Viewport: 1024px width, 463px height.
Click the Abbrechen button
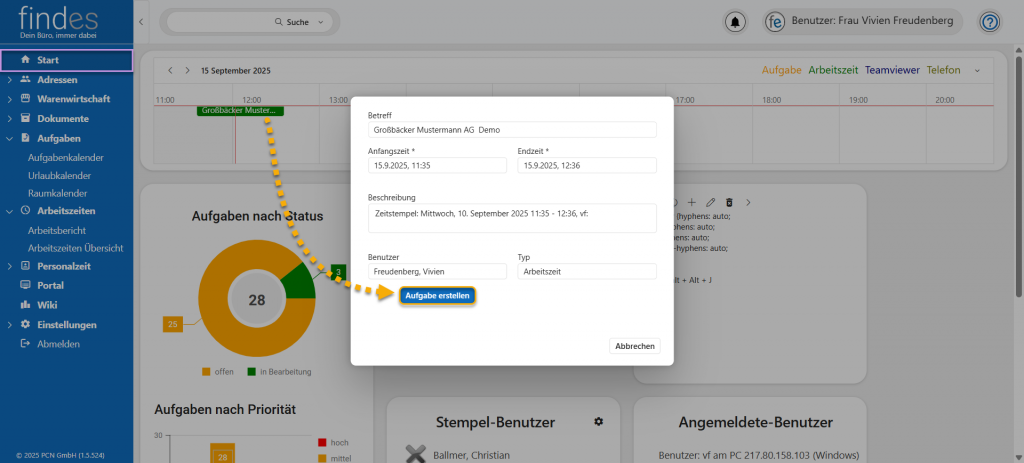635,346
